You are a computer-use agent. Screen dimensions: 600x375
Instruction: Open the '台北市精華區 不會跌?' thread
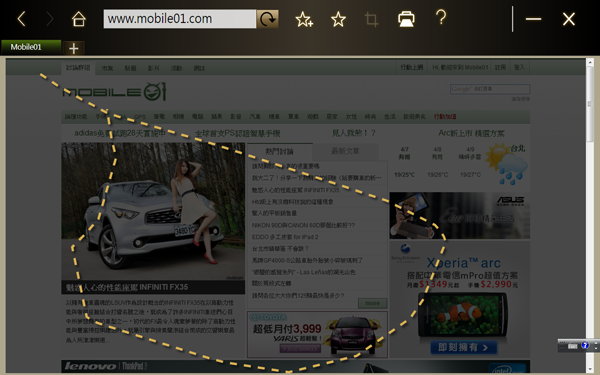pyautogui.click(x=280, y=249)
